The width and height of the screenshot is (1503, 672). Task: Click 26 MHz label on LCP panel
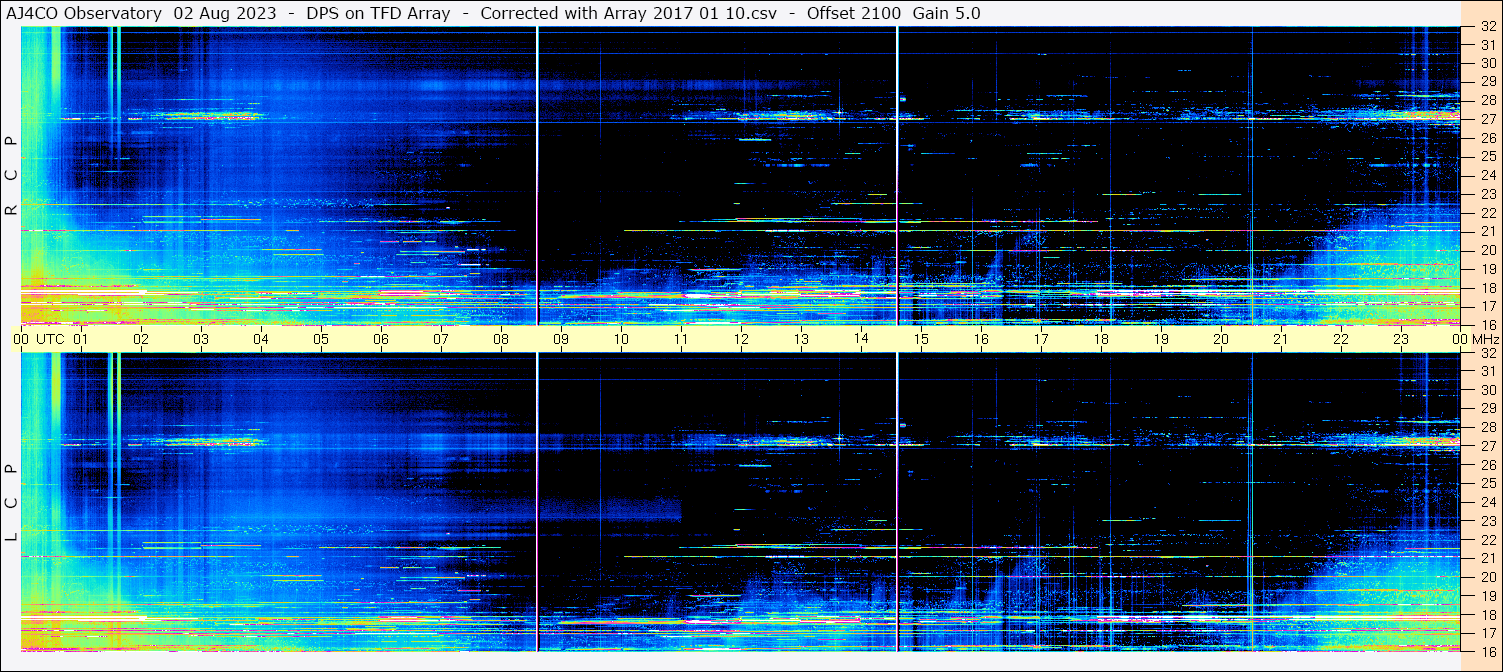[x=1488, y=465]
